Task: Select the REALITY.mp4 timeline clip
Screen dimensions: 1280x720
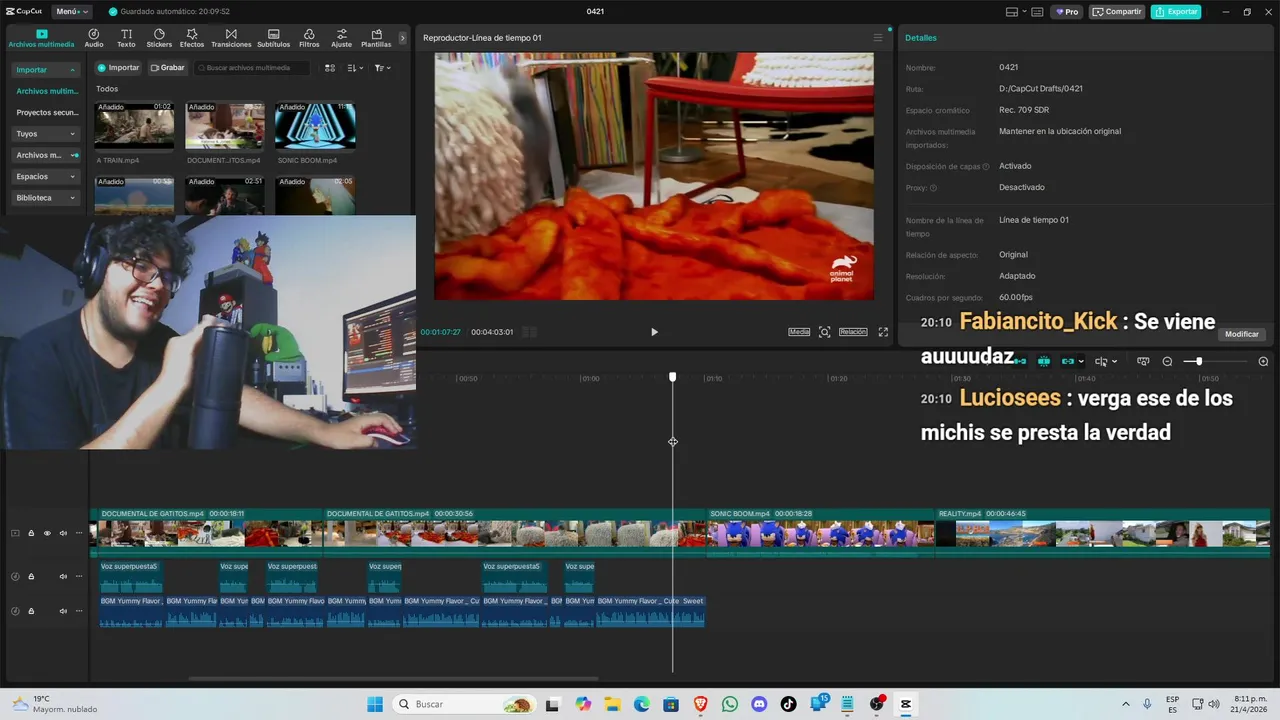Action: tap(1102, 531)
